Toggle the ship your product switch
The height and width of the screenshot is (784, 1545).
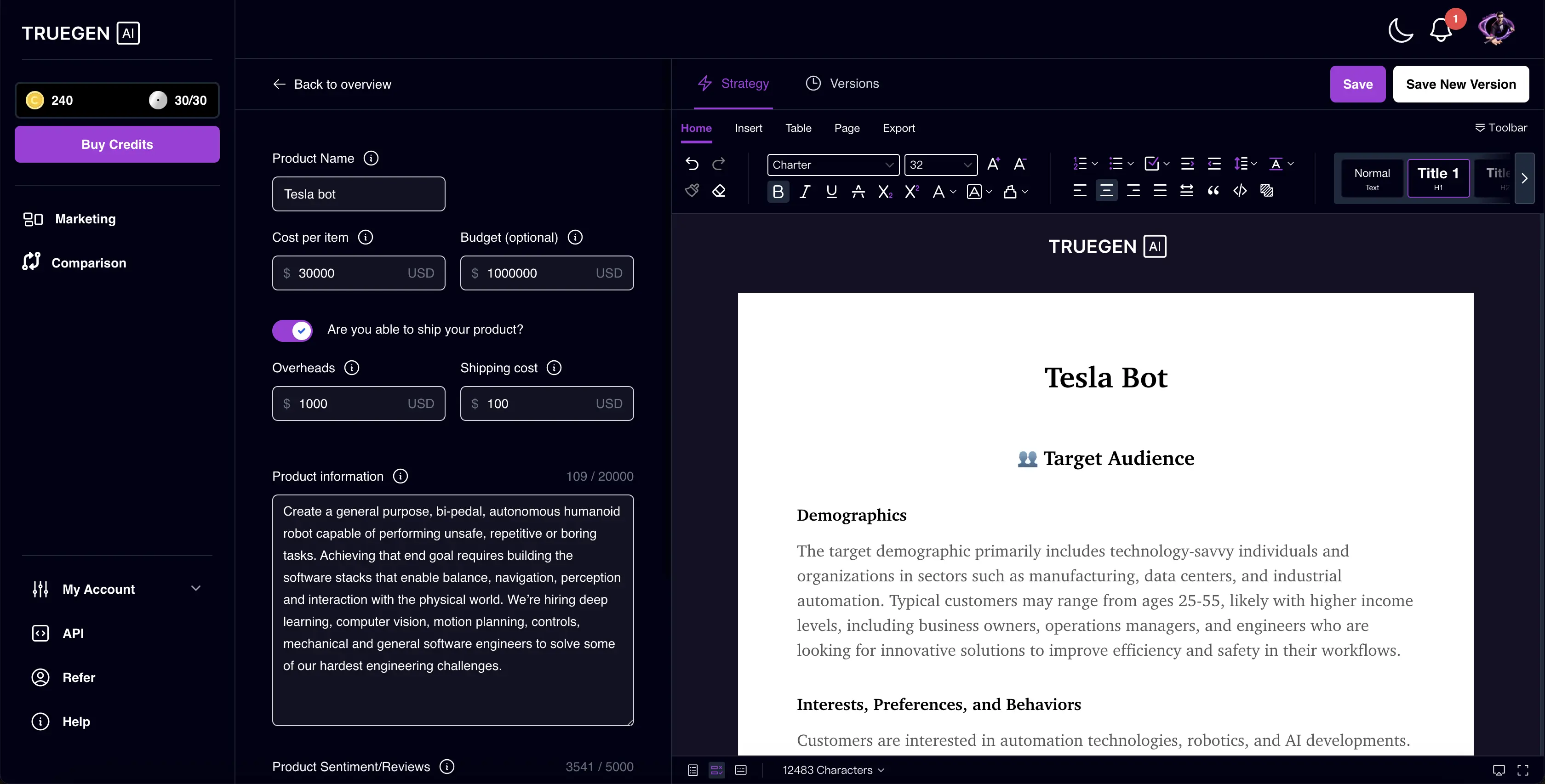tap(293, 330)
